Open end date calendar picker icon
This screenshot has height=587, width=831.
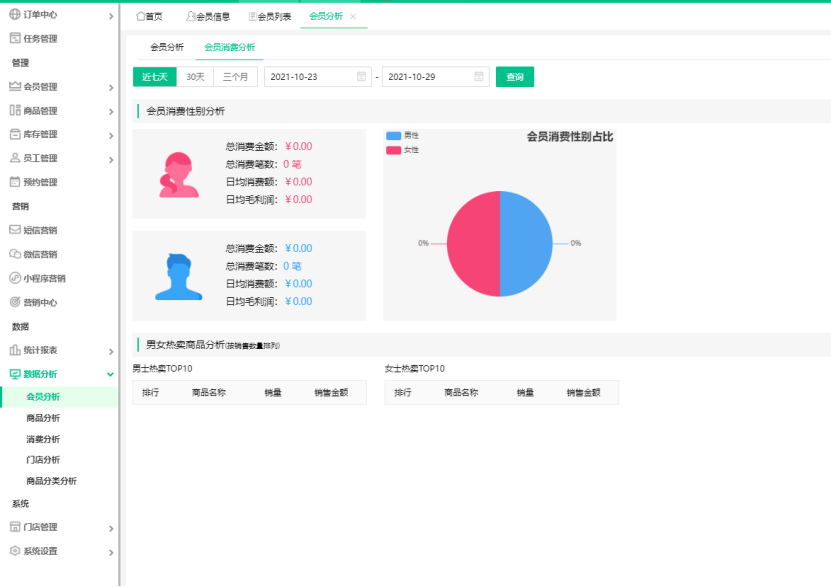(x=479, y=76)
